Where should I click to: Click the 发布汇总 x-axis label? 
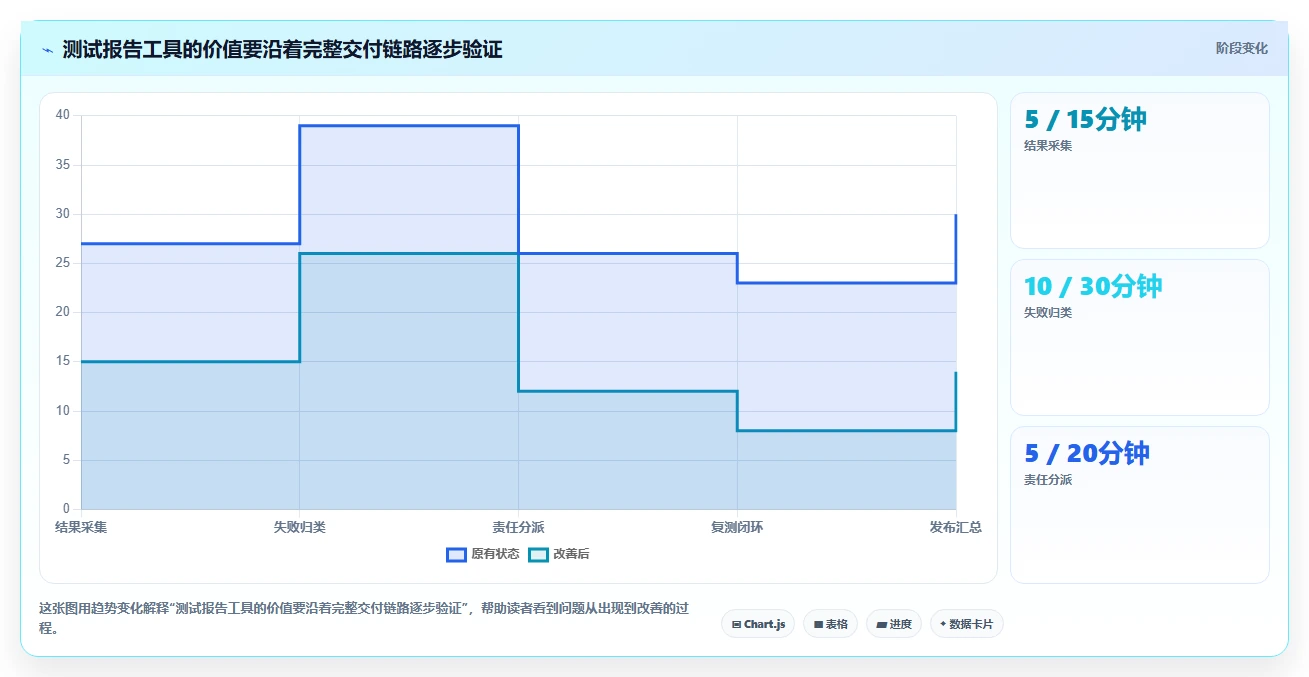[955, 527]
